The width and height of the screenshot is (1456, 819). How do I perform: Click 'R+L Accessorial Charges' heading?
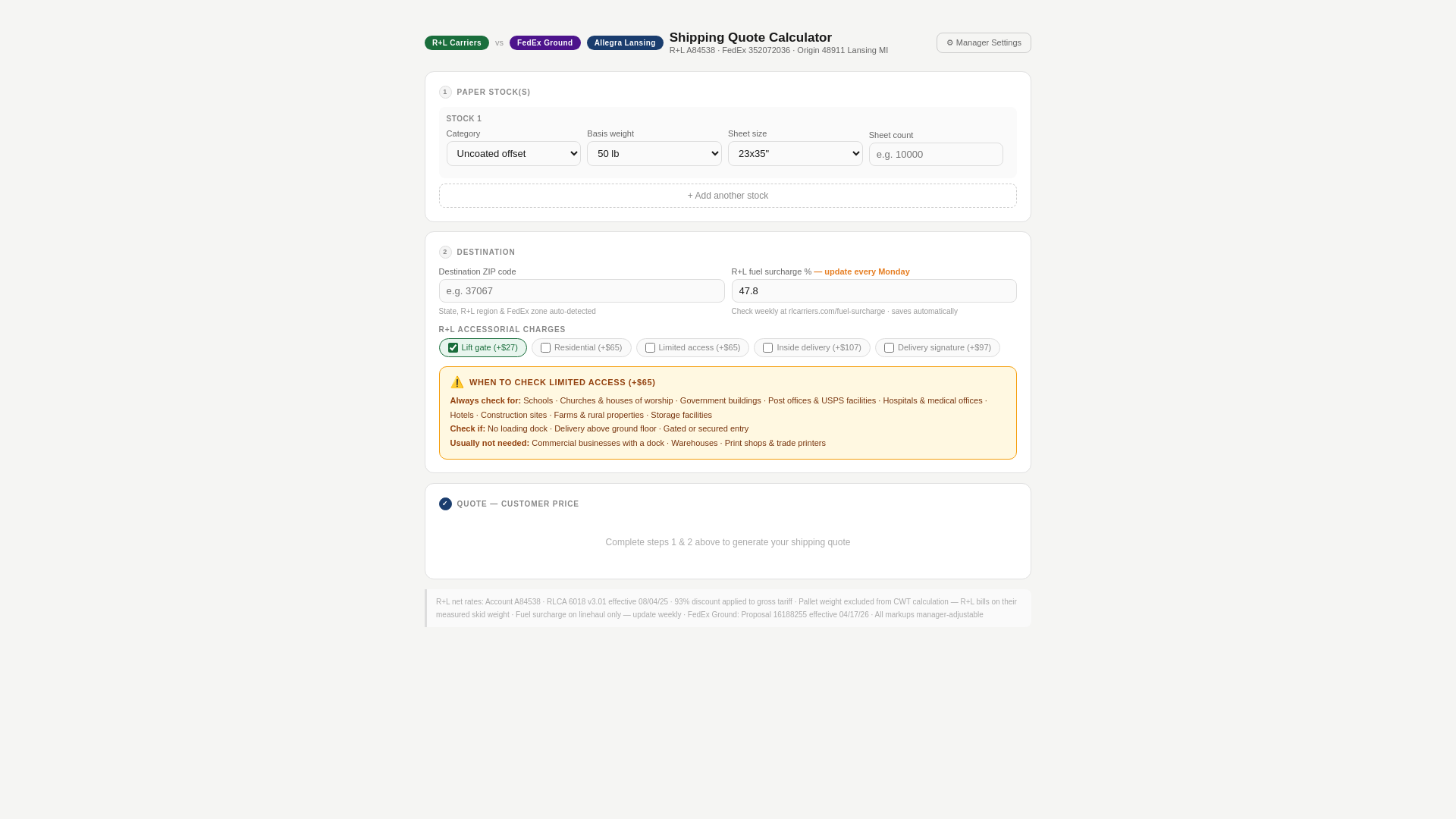tap(502, 330)
